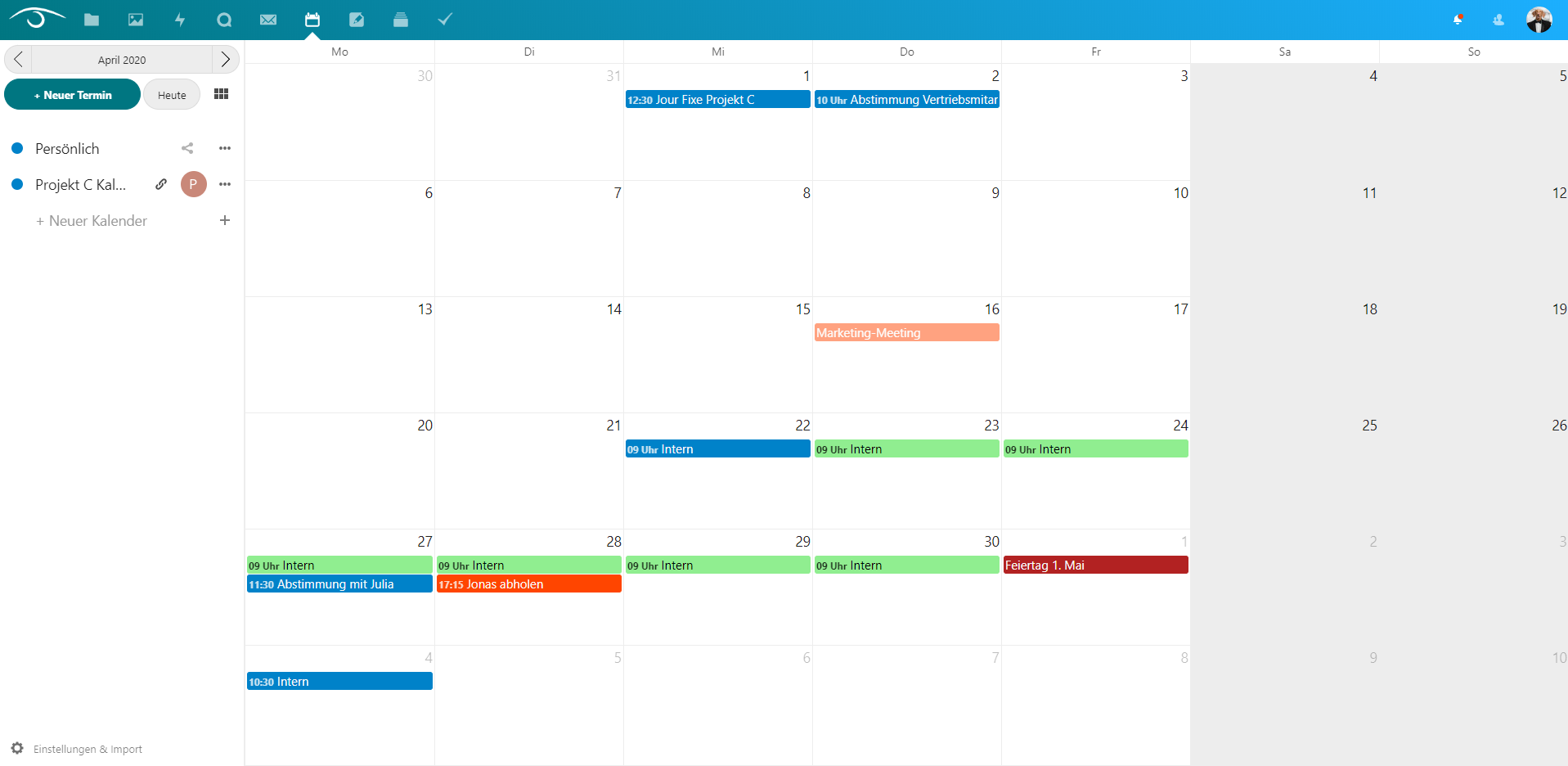Open blue Intern event on 22
The height and width of the screenshot is (766, 1568).
click(x=718, y=448)
